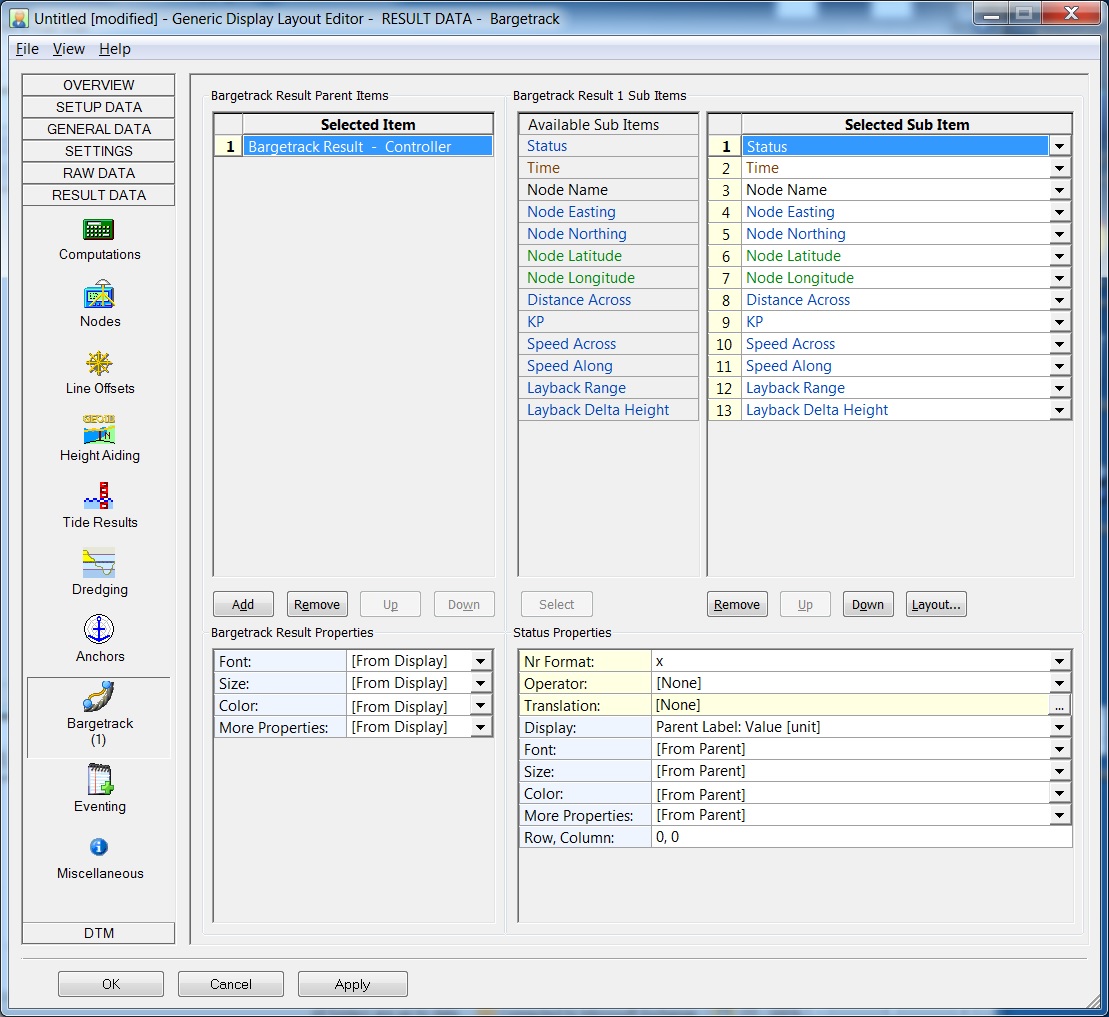Open the Miscellaneous info icon

click(x=99, y=848)
